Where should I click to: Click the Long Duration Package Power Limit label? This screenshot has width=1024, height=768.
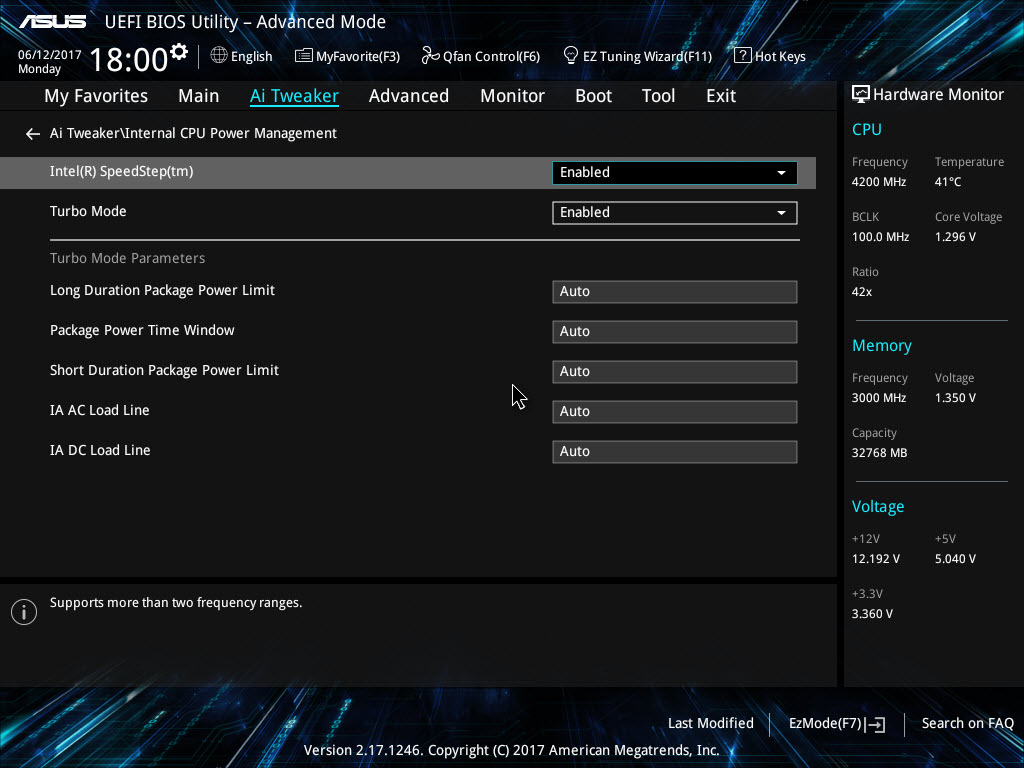tap(162, 291)
